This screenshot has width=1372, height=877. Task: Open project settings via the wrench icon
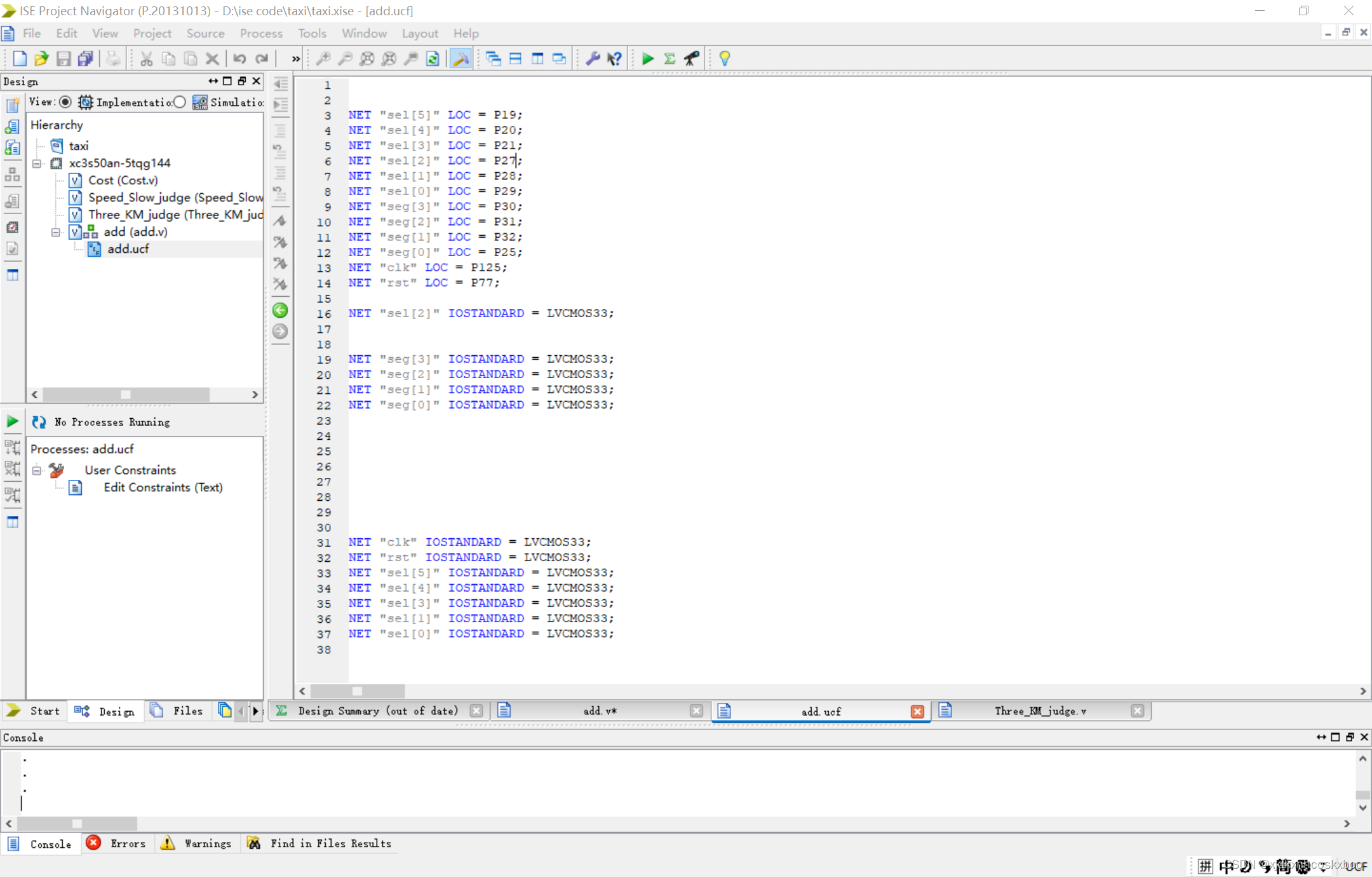(x=591, y=58)
